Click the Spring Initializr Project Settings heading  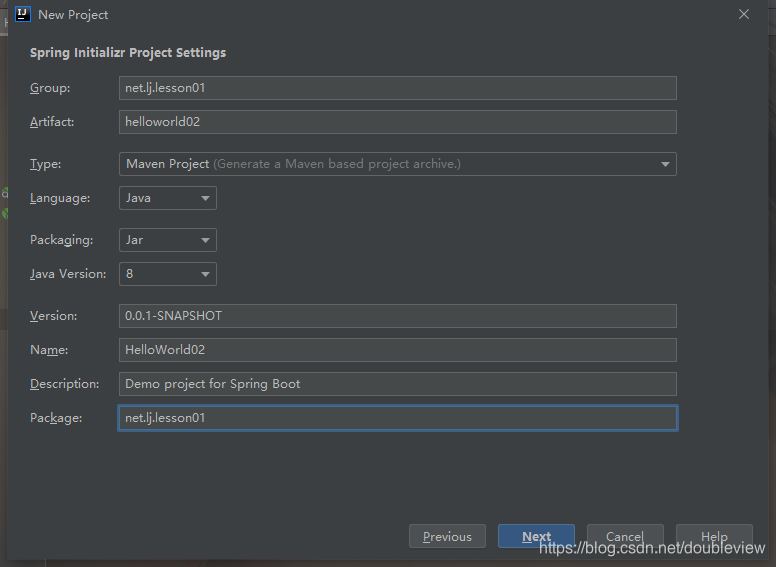click(128, 53)
